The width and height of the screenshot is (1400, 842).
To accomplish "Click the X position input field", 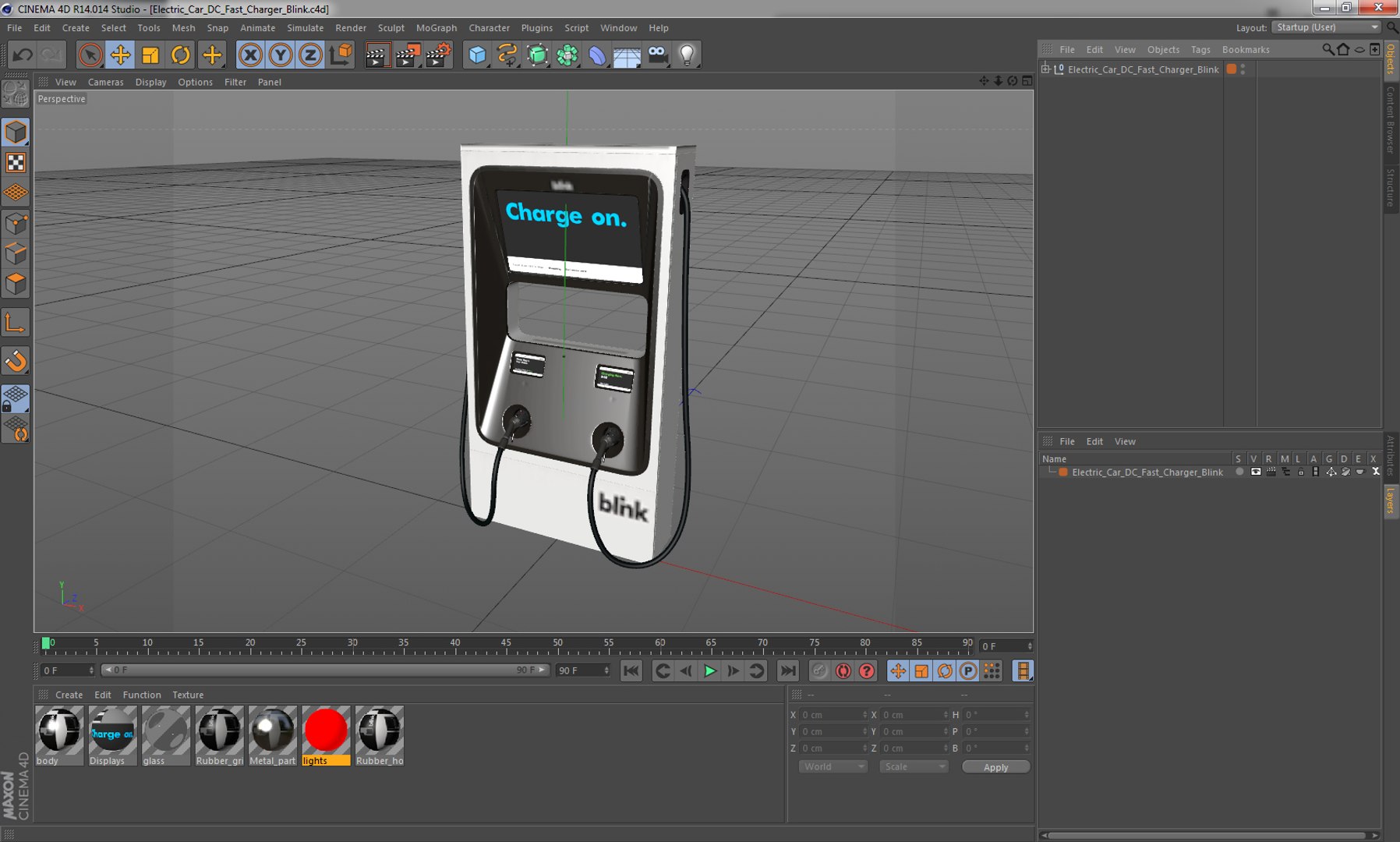I will [833, 715].
